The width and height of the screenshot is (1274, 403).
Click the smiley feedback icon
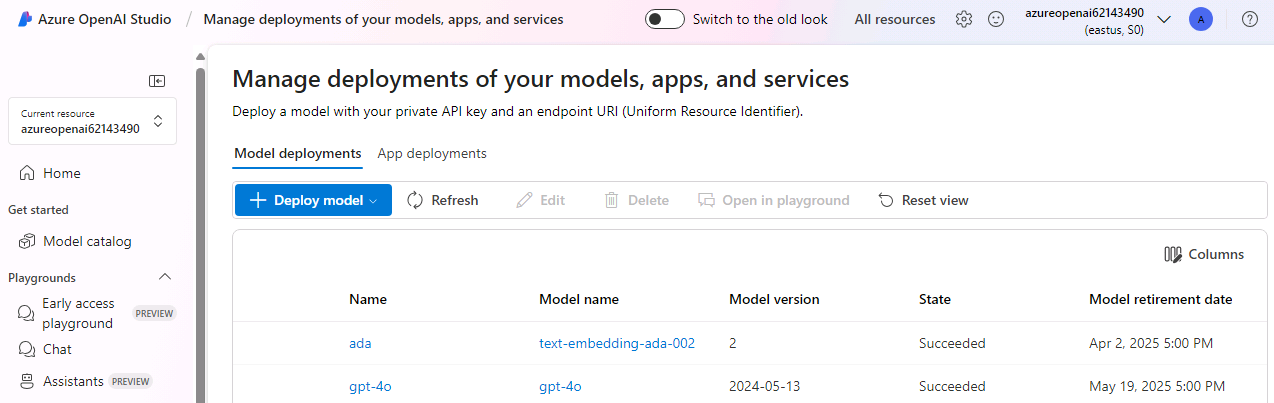click(x=996, y=19)
